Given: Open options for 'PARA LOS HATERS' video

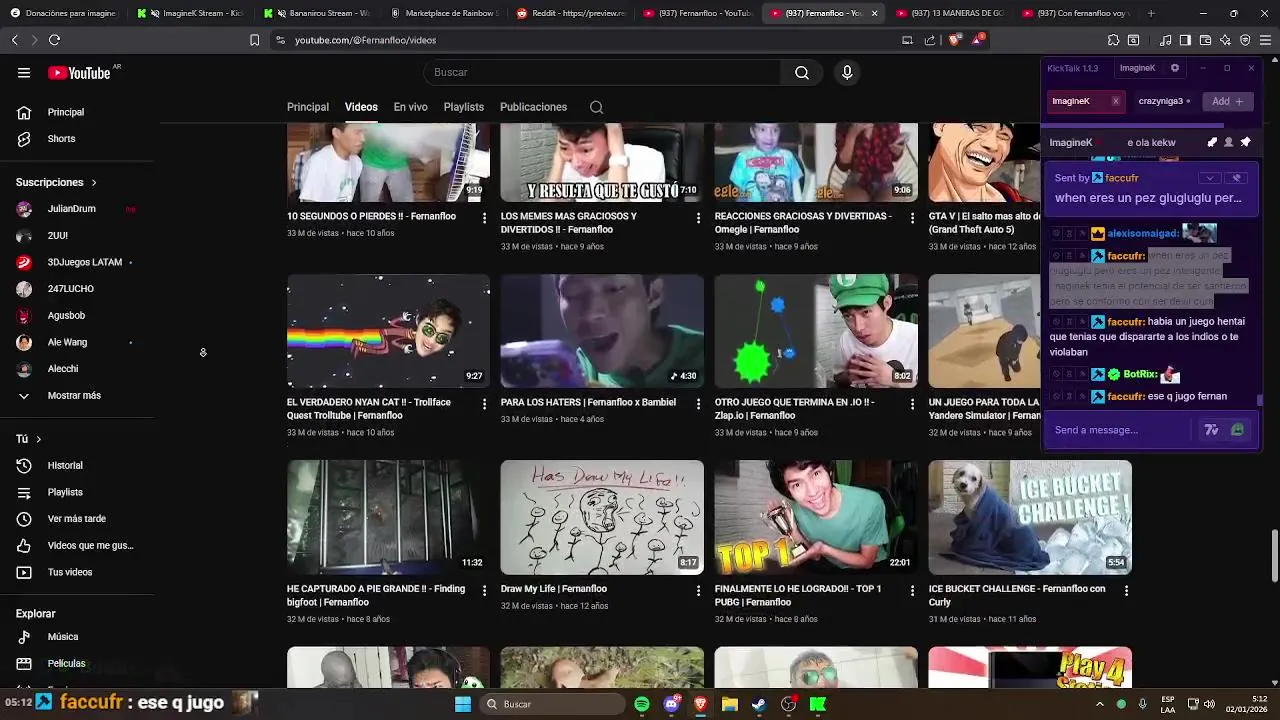Looking at the screenshot, I should [x=698, y=403].
